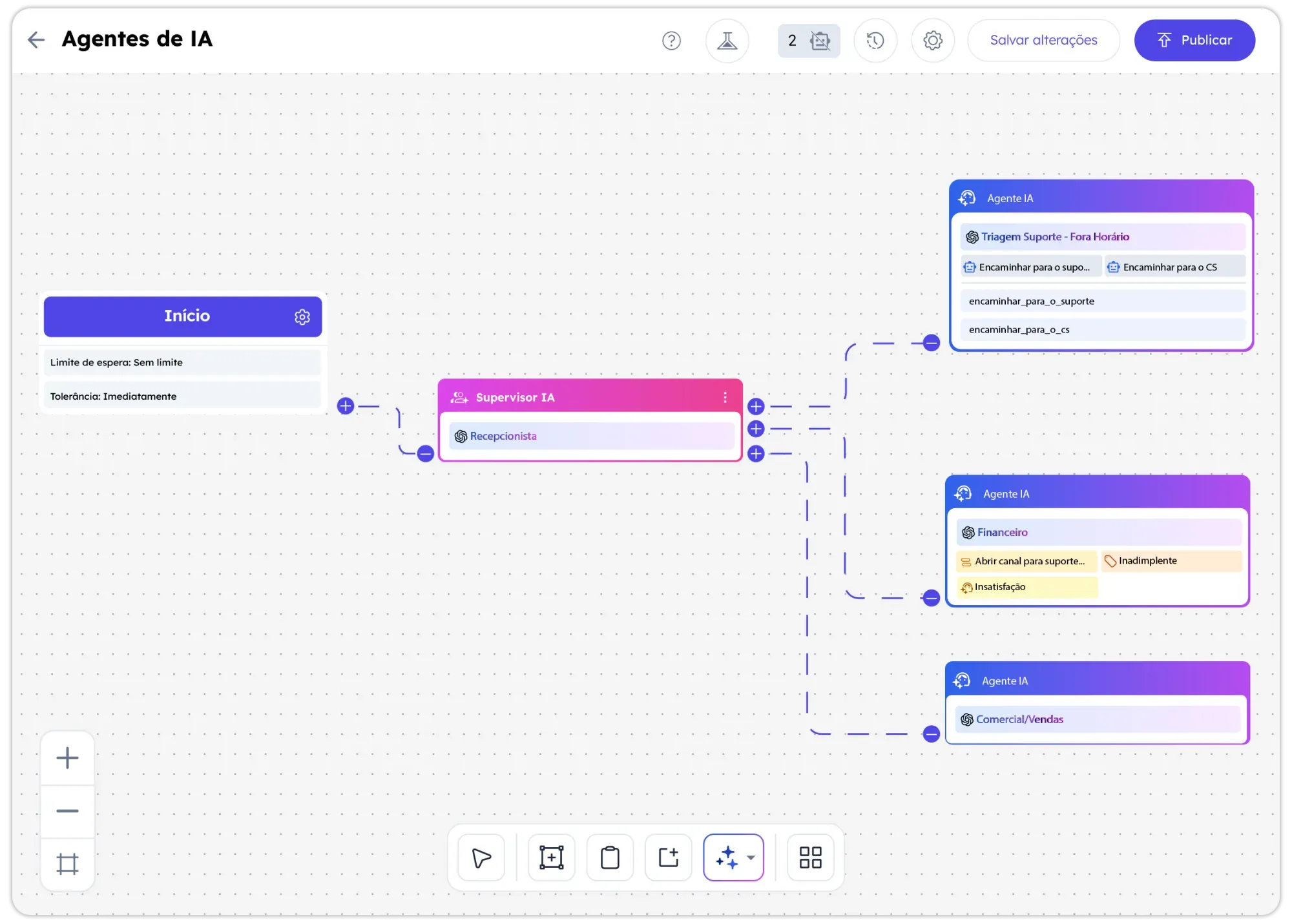Open flow settings gear in top bar
The image size is (1292, 924).
coord(932,40)
